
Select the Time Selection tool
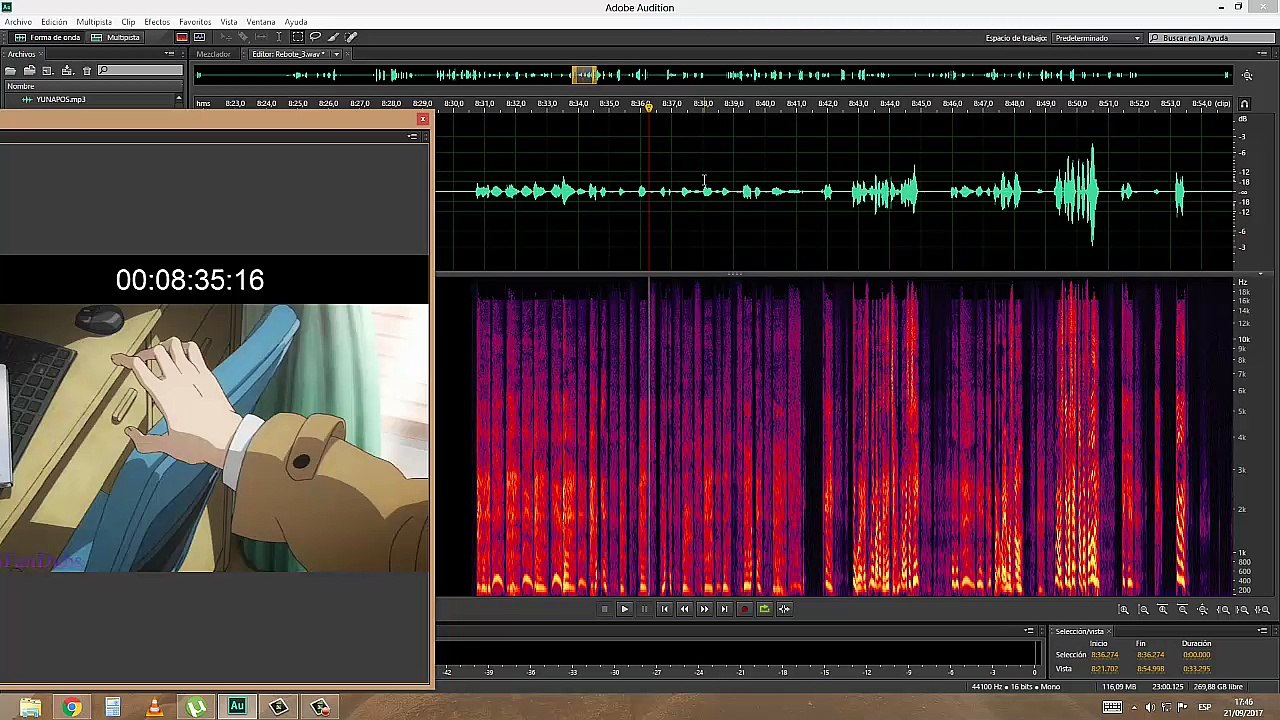279,37
